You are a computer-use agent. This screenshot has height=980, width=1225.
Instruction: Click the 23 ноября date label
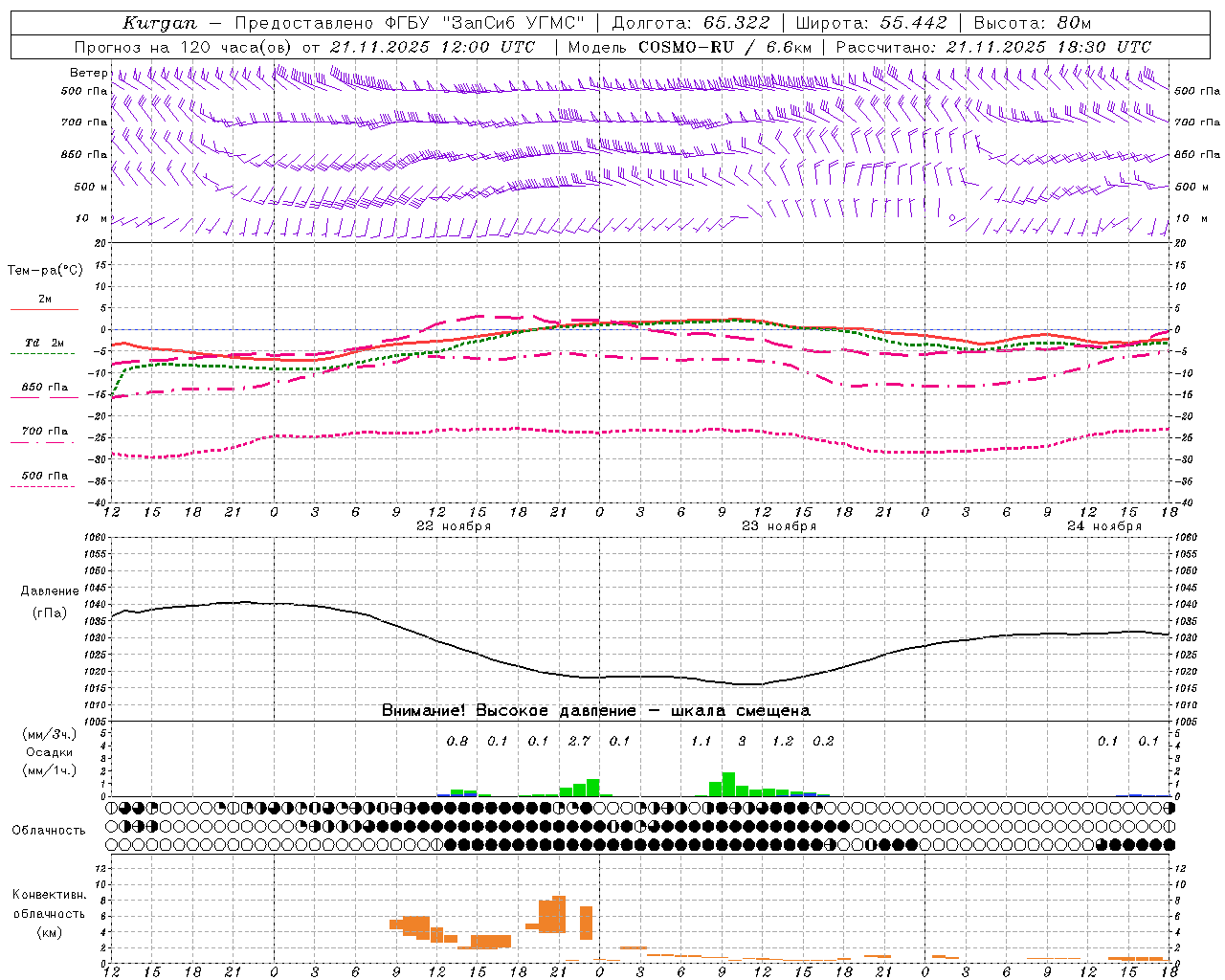point(779,526)
